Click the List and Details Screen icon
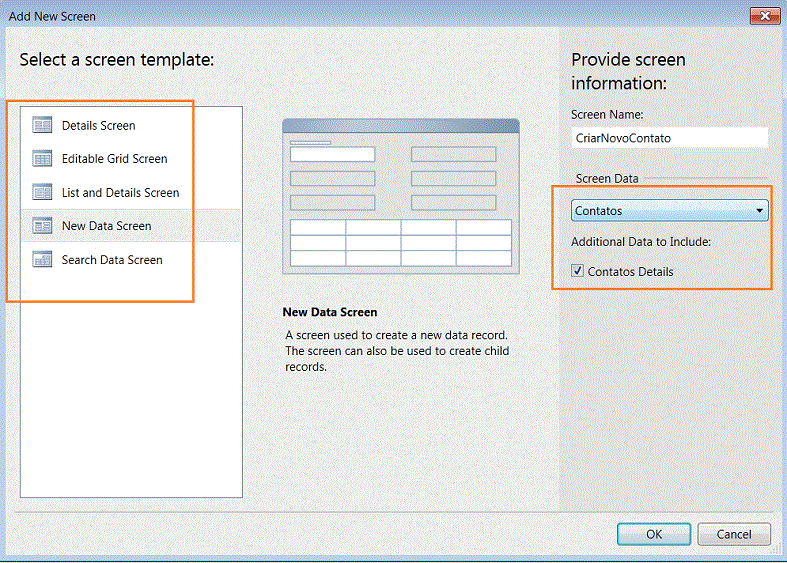Screen dimensions: 787x563 click(x=42, y=192)
